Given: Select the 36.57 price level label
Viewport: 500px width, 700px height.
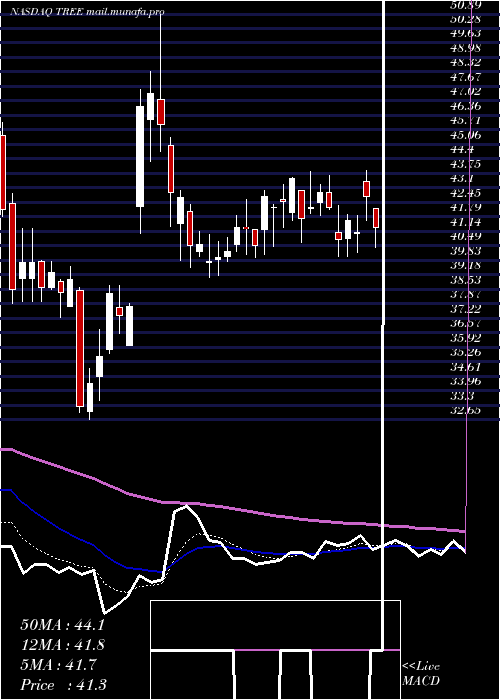Looking at the screenshot, I should pyautogui.click(x=466, y=324).
